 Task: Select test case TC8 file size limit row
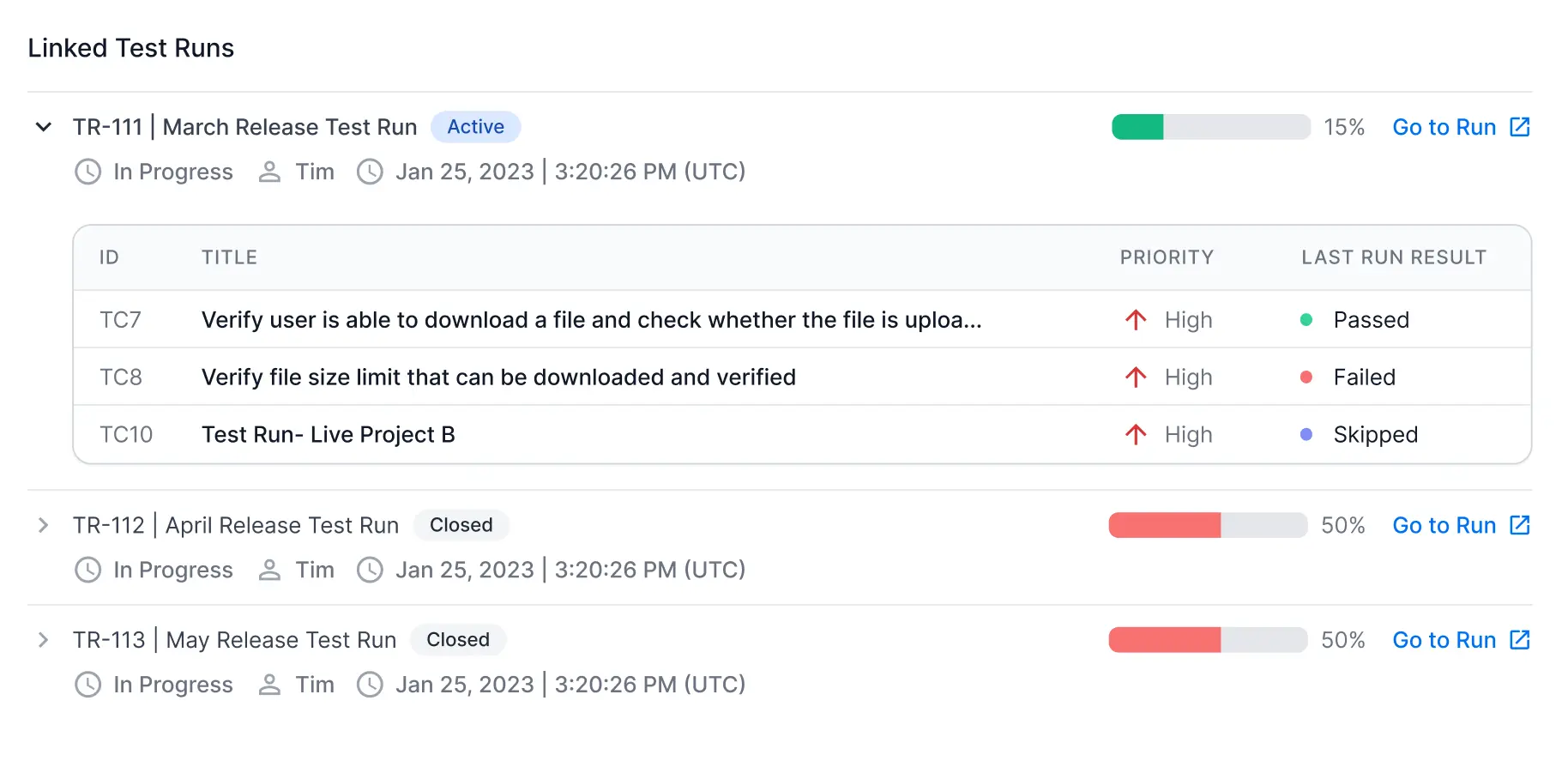[498, 377]
